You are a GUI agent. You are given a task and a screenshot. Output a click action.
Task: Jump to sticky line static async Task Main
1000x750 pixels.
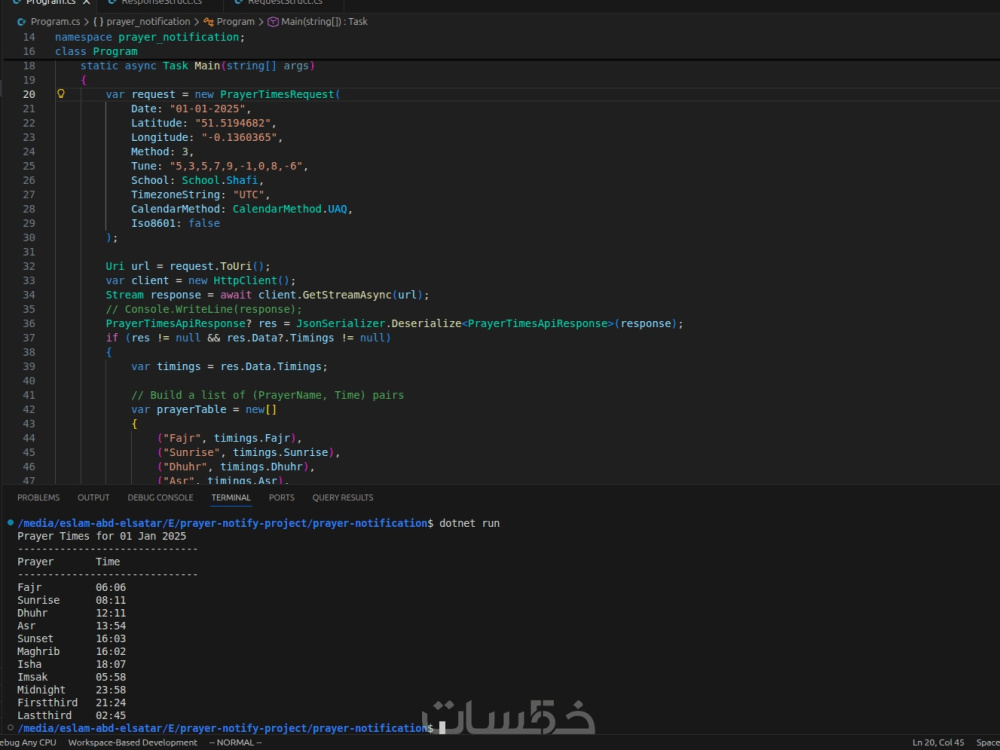pos(198,66)
